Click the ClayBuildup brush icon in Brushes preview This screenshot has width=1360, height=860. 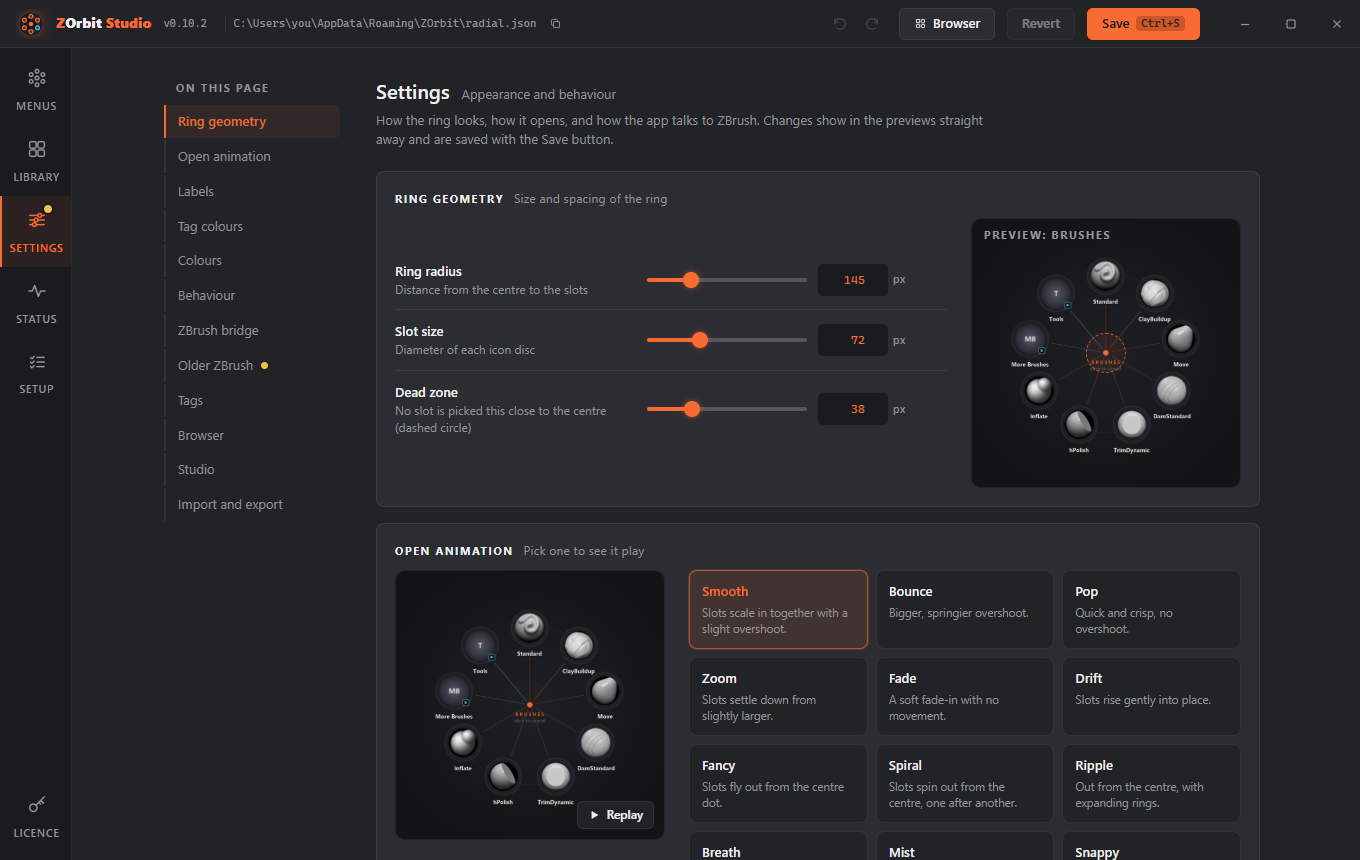[1155, 293]
